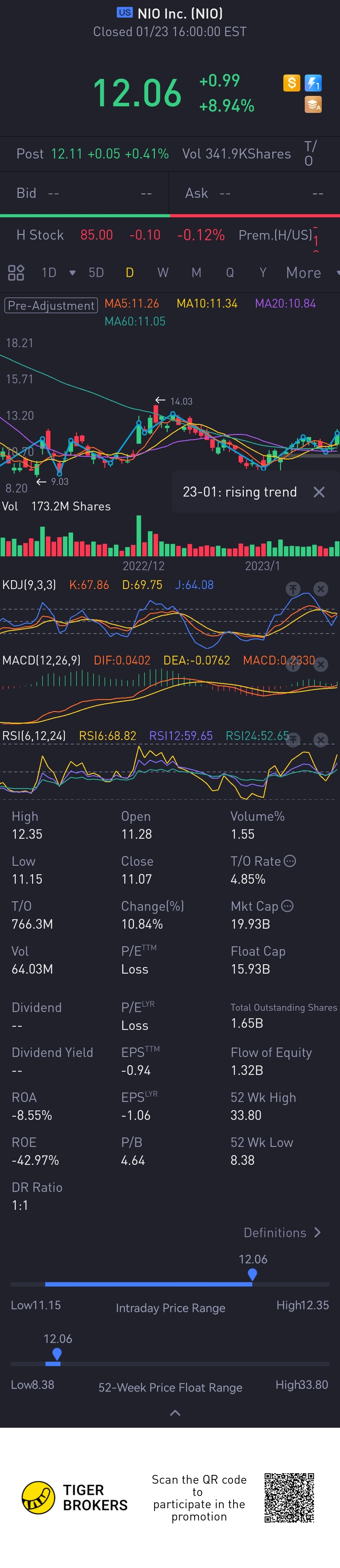Tap the 52 Wk Low 8.38 value
340x1568 pixels.
[242, 1160]
